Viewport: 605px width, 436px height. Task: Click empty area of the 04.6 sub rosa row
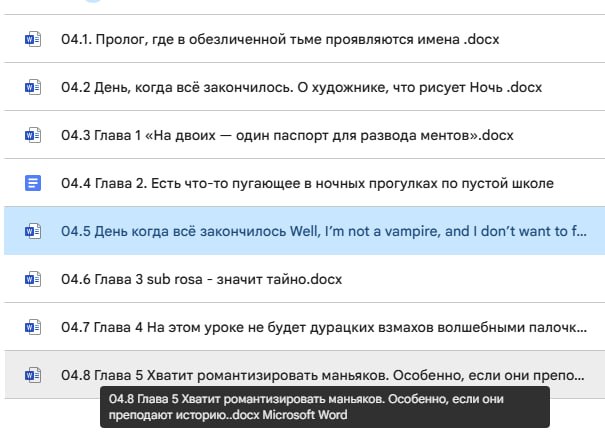coord(471,279)
